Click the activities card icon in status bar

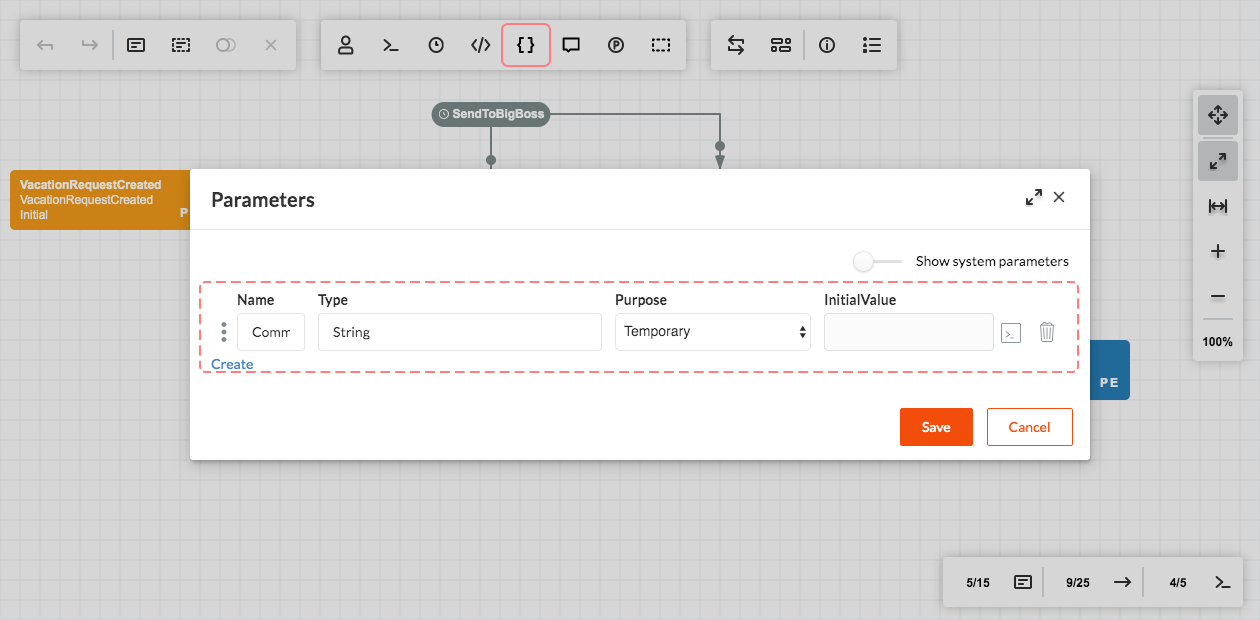[x=1023, y=582]
